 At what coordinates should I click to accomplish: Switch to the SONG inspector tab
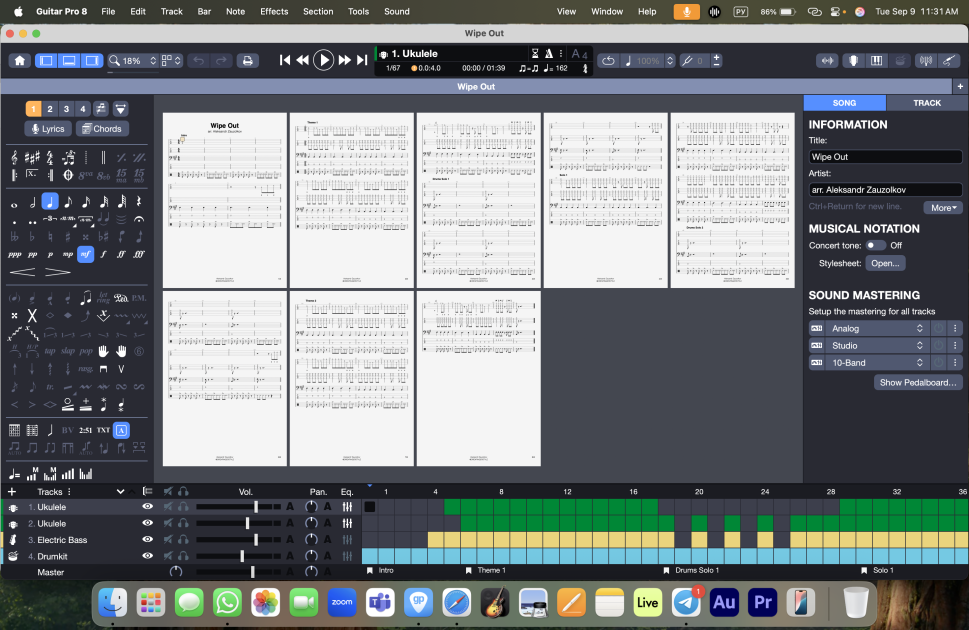pyautogui.click(x=844, y=103)
